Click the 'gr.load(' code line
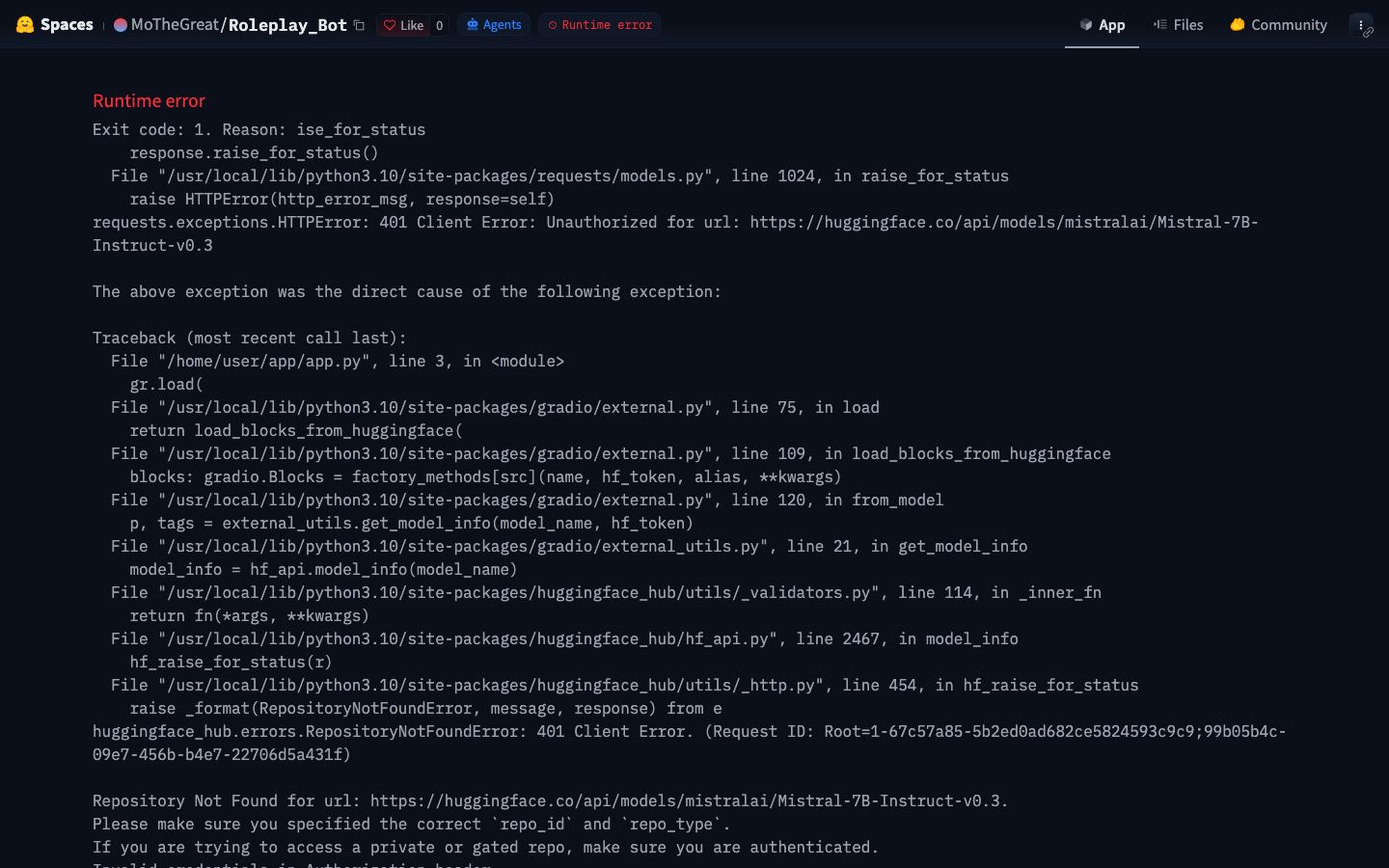Image resolution: width=1389 pixels, height=868 pixels. pyautogui.click(x=166, y=384)
